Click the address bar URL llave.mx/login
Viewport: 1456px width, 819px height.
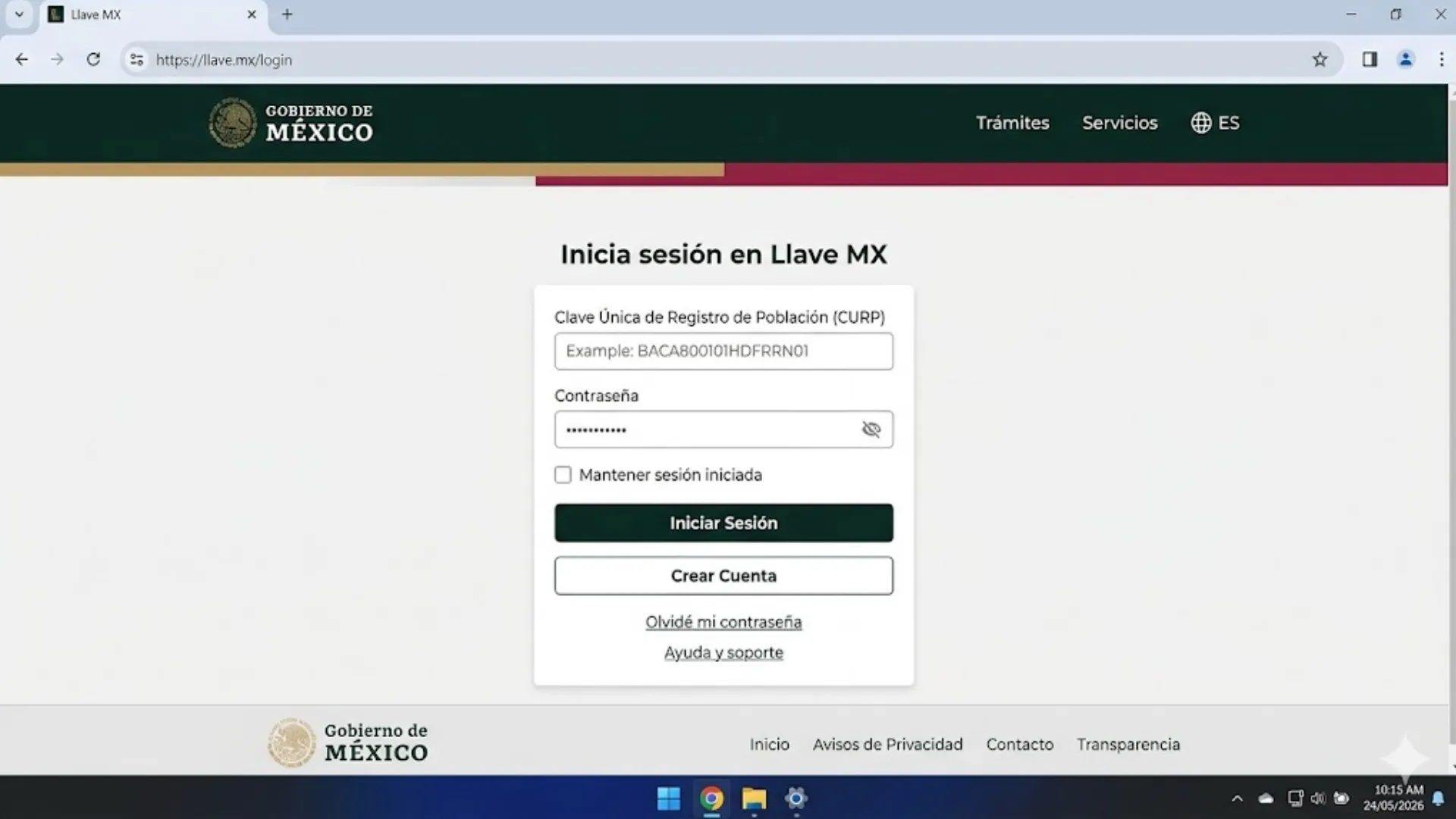pyautogui.click(x=224, y=60)
